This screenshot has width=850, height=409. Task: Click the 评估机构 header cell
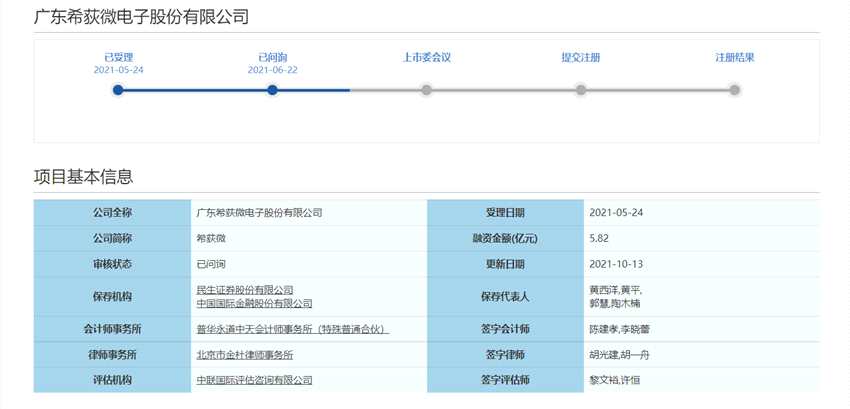click(112, 380)
